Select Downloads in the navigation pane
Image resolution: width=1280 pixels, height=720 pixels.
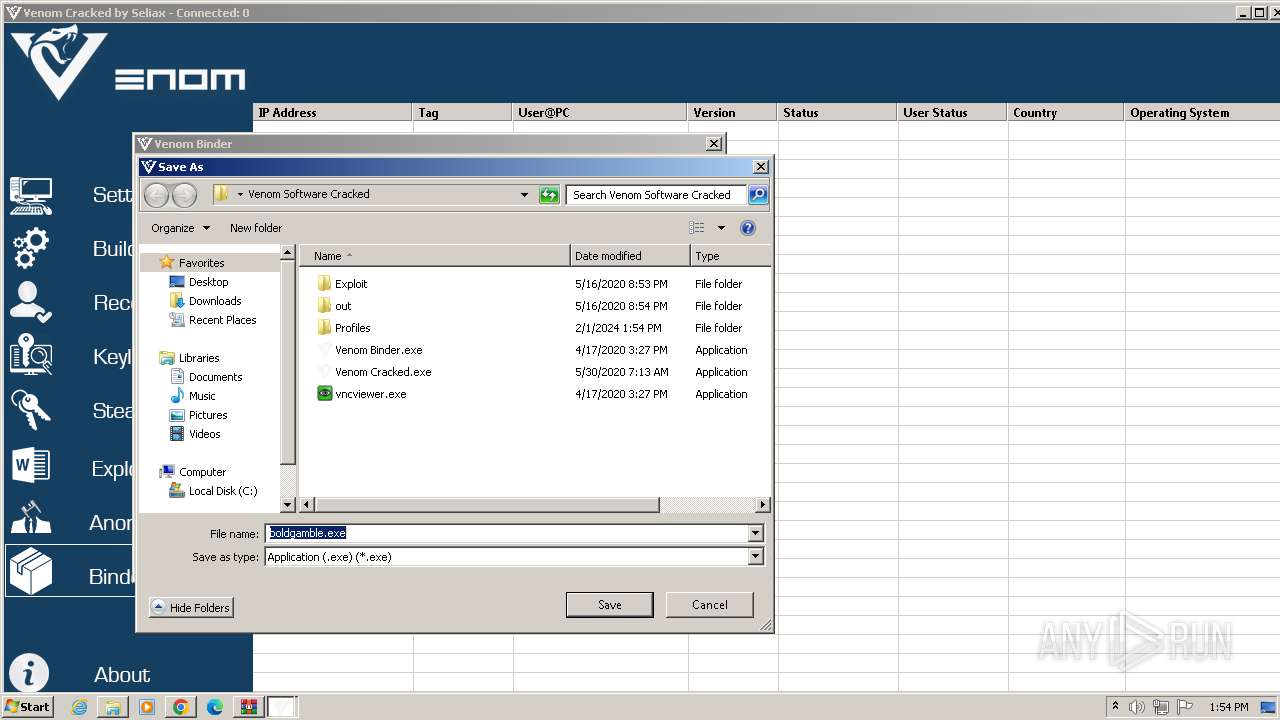tap(215, 301)
